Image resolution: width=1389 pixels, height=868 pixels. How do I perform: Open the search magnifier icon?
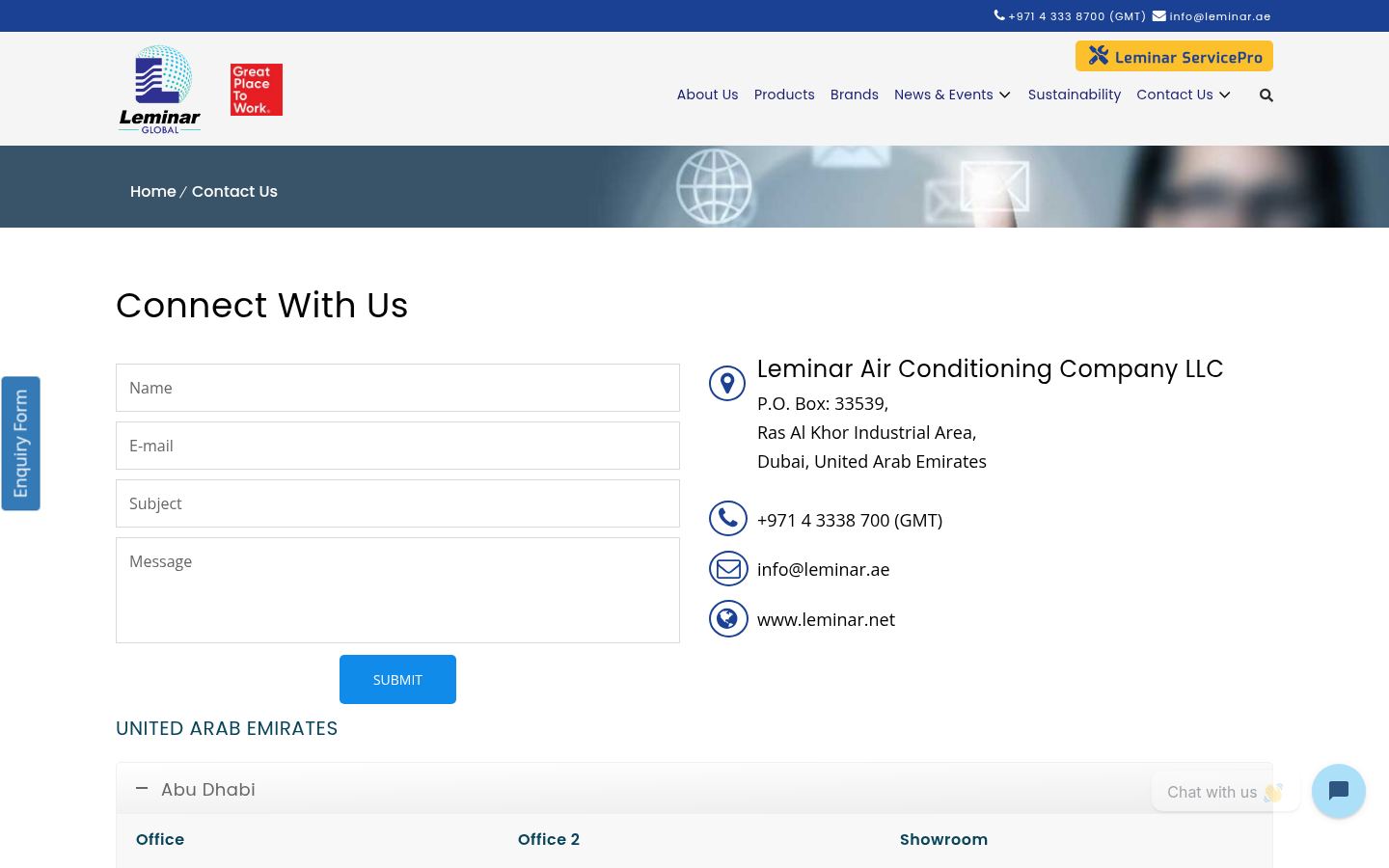1266,95
